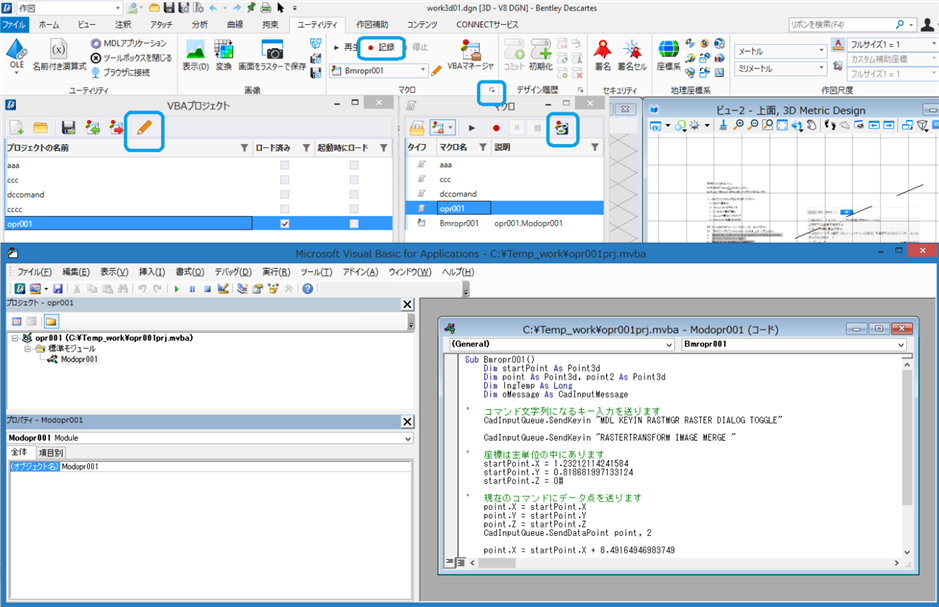Click zoom in icon in ビュー2 toolbar
This screenshot has width=939, height=607.
coord(739,125)
